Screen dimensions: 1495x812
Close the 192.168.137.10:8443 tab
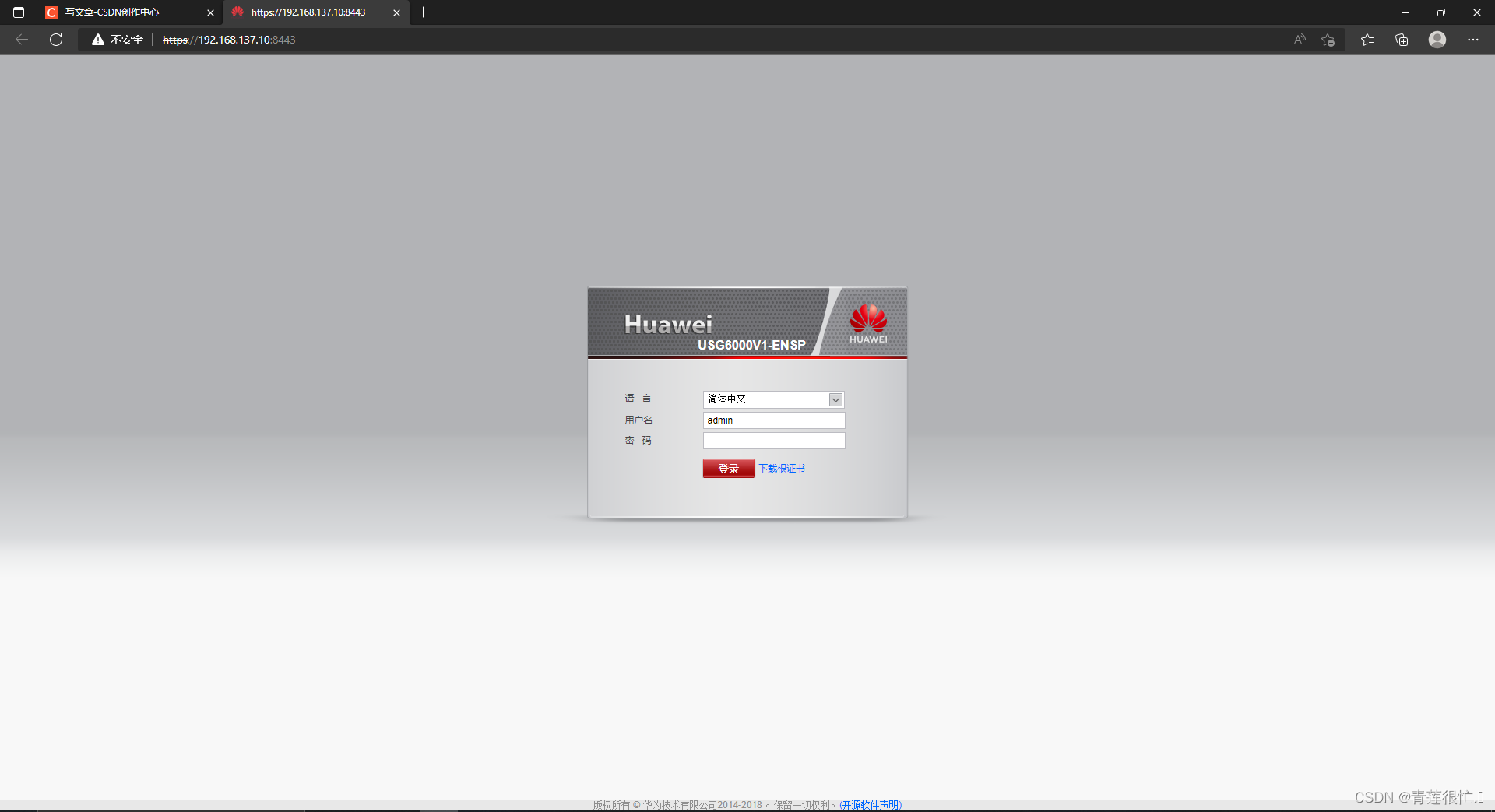(x=396, y=12)
